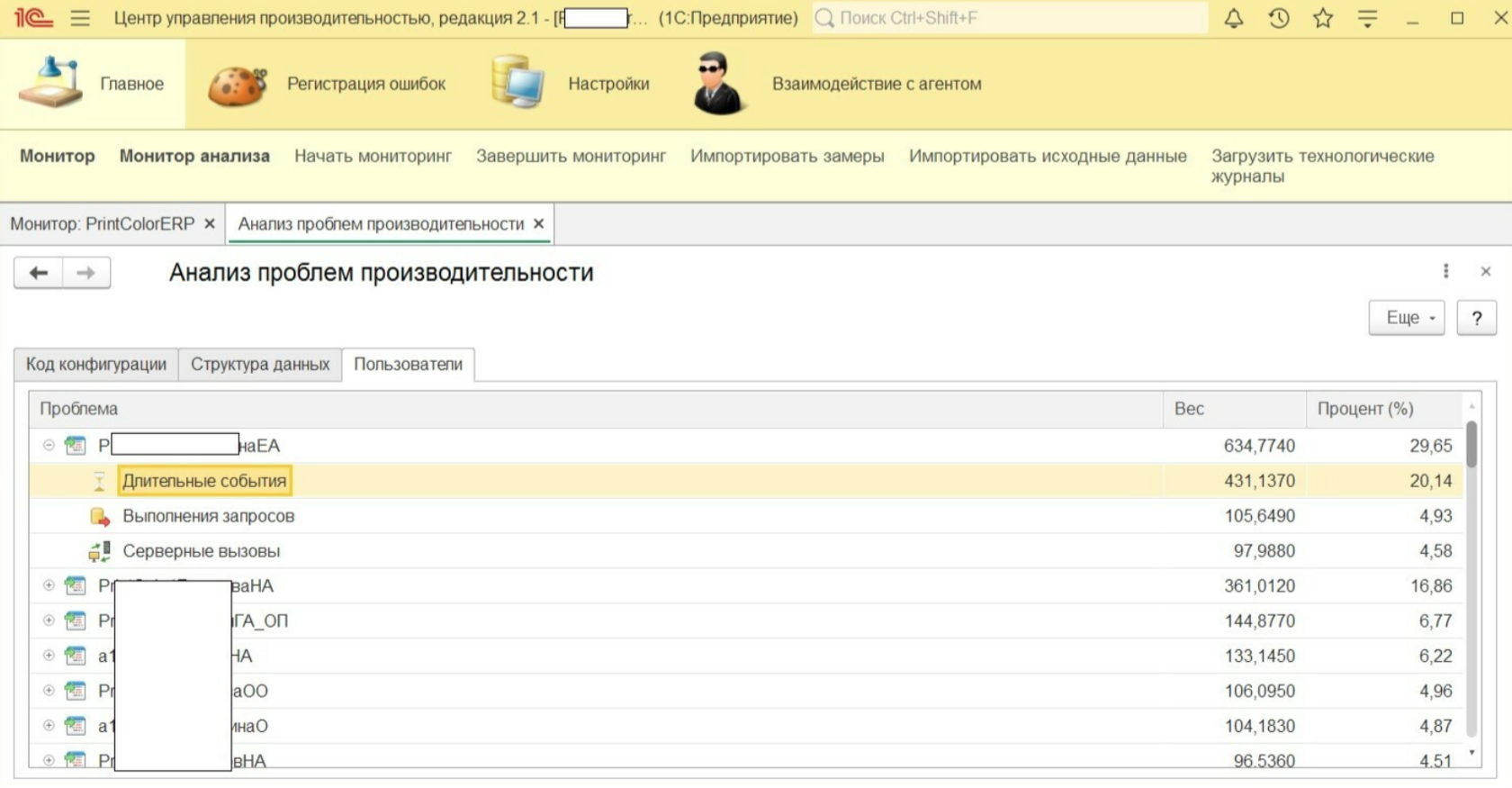Image resolution: width=1512 pixels, height=788 pixels.
Task: Click the Настройки database monitor icon
Action: point(518,82)
